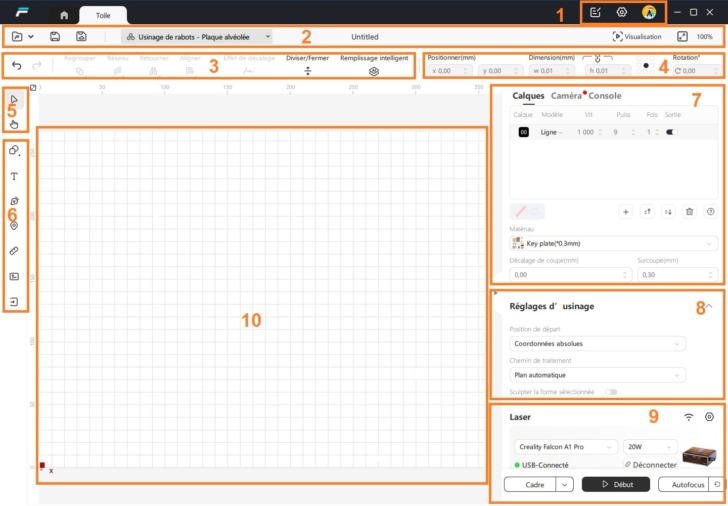
Task: Select the pen vector drawing tool
Action: 14,201
